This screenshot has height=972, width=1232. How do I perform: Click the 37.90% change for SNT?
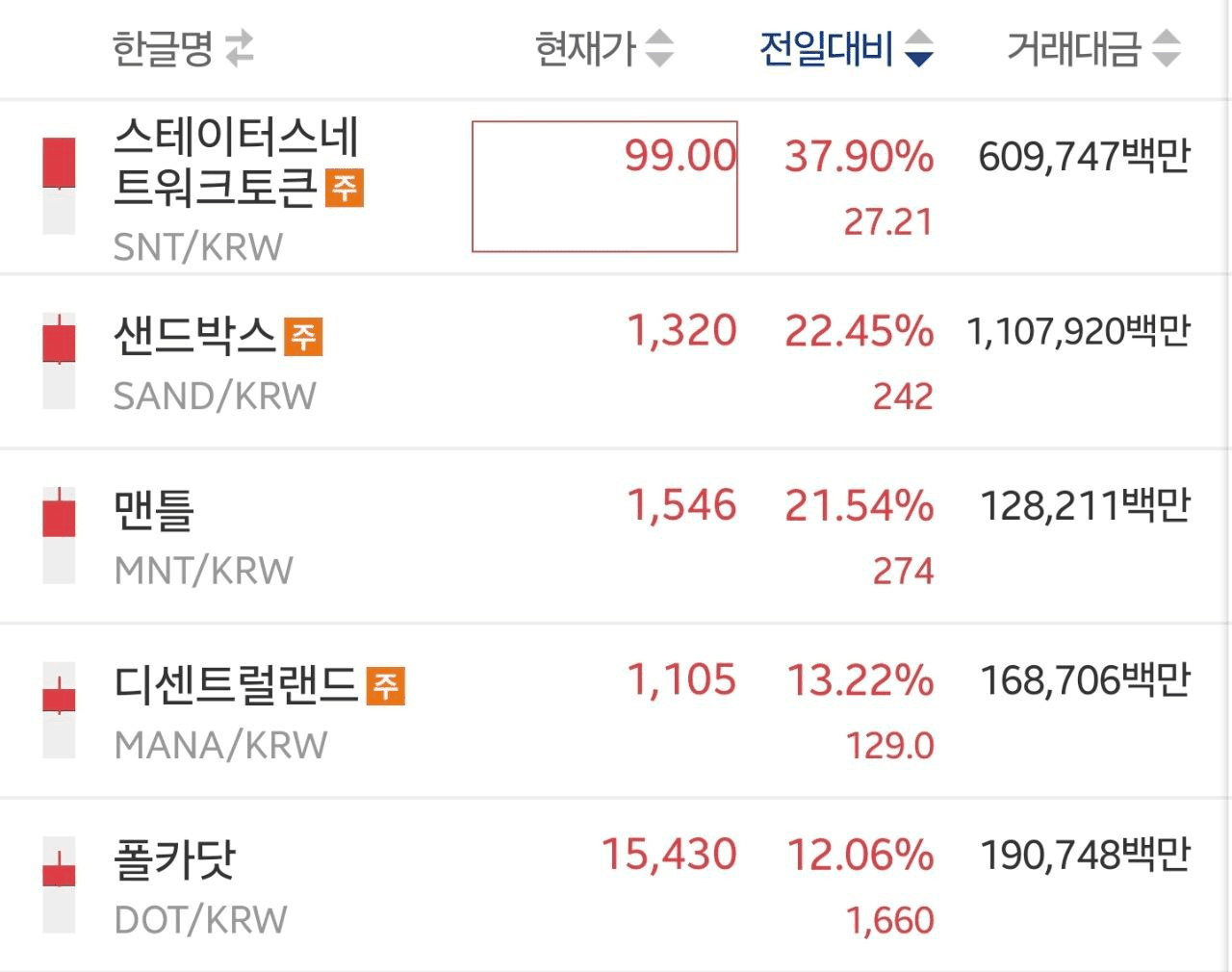[859, 156]
